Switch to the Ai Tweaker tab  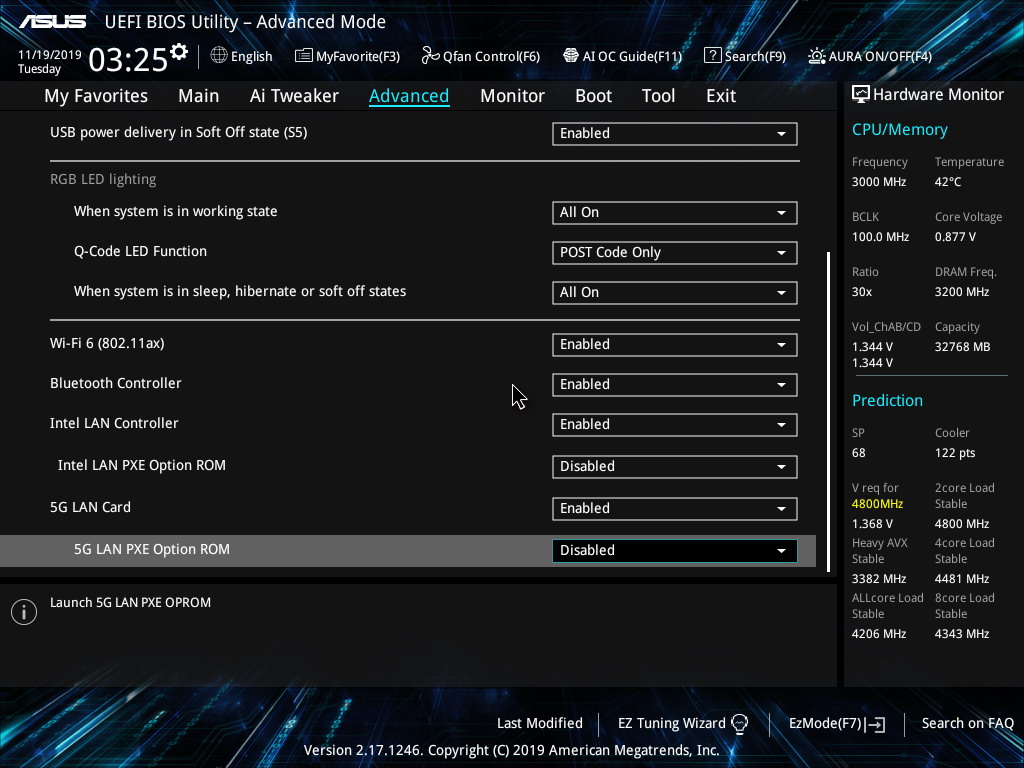click(x=294, y=96)
